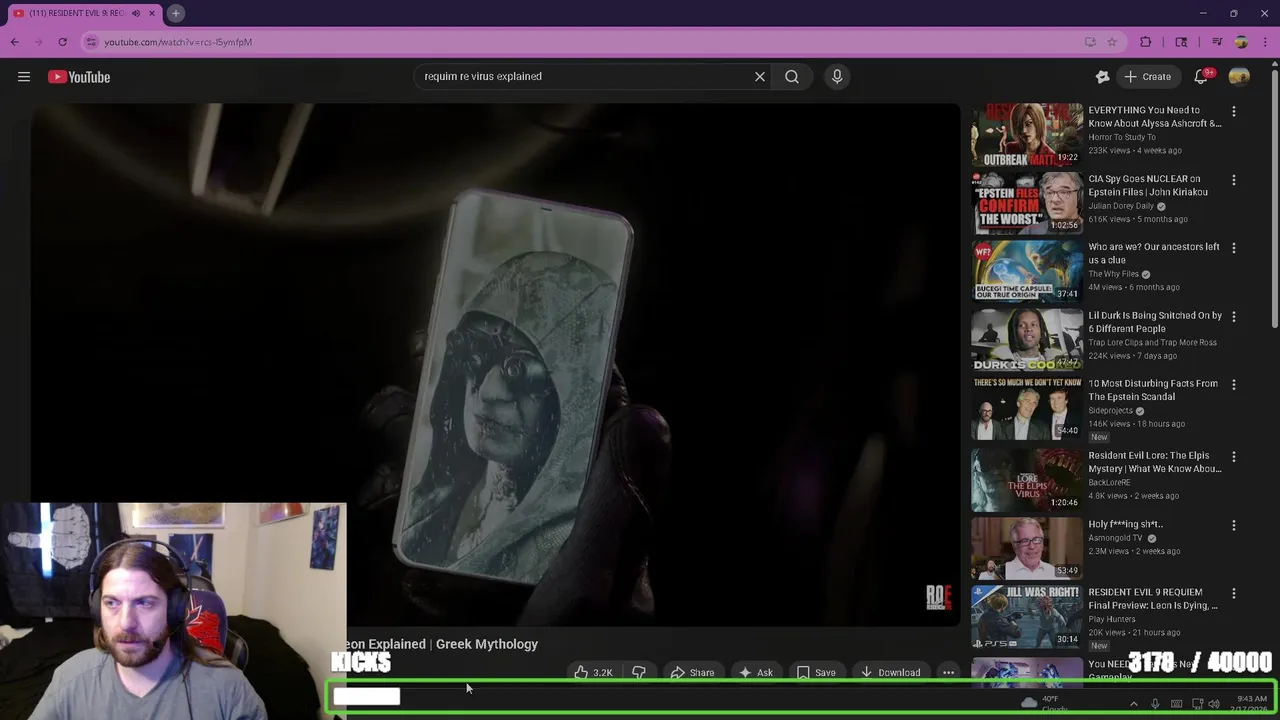Share the video
The image size is (1280, 720).
click(692, 673)
